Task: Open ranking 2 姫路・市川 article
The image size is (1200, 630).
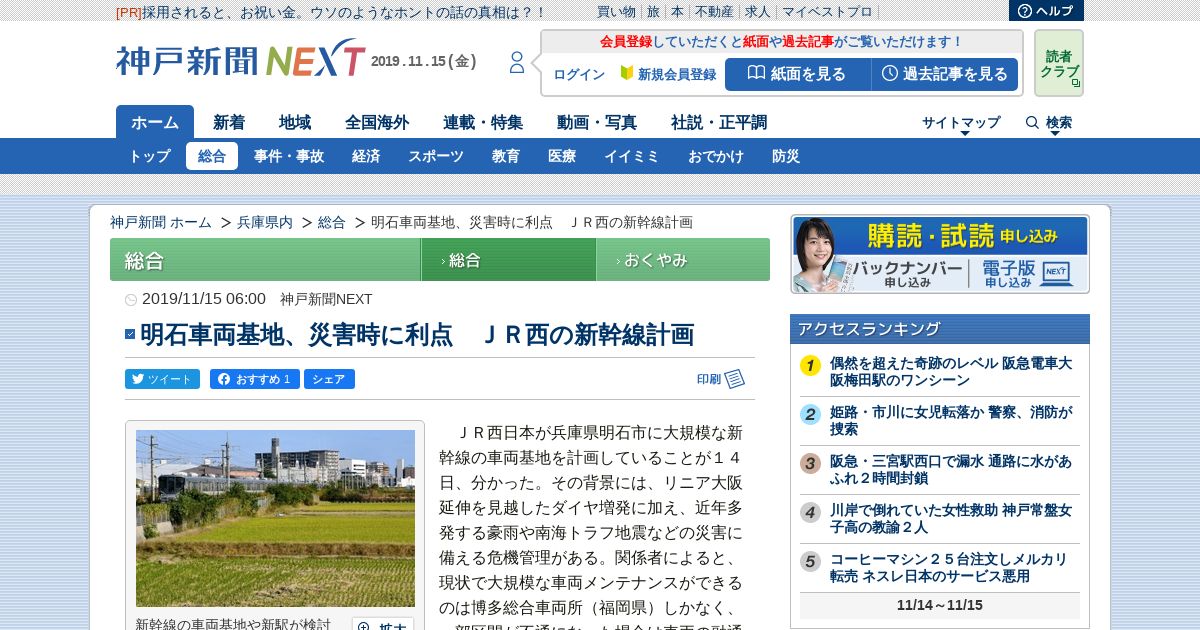Action: (951, 420)
